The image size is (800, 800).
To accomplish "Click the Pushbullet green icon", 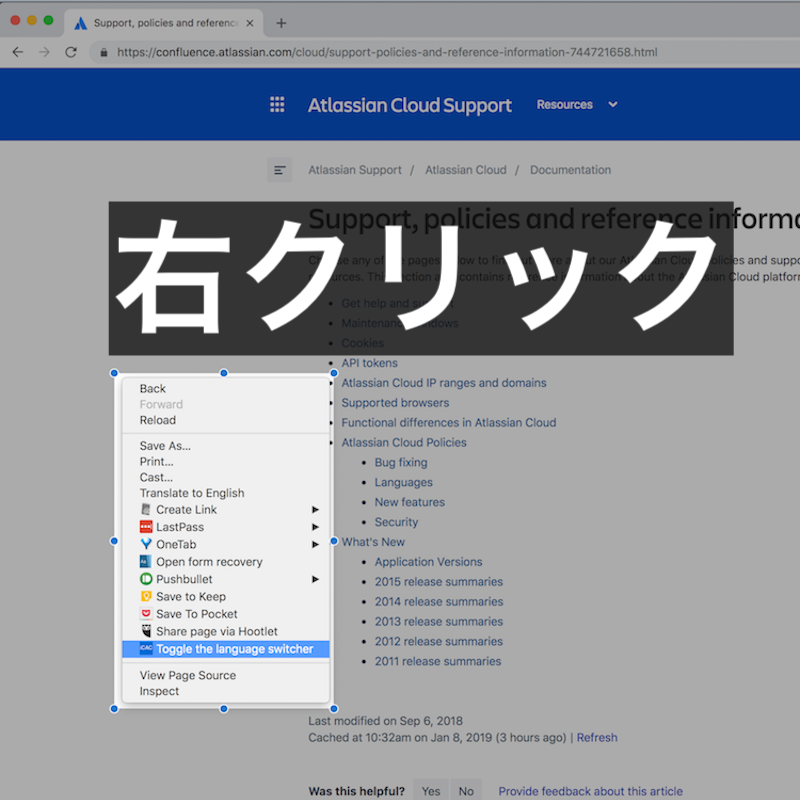I will (x=146, y=579).
